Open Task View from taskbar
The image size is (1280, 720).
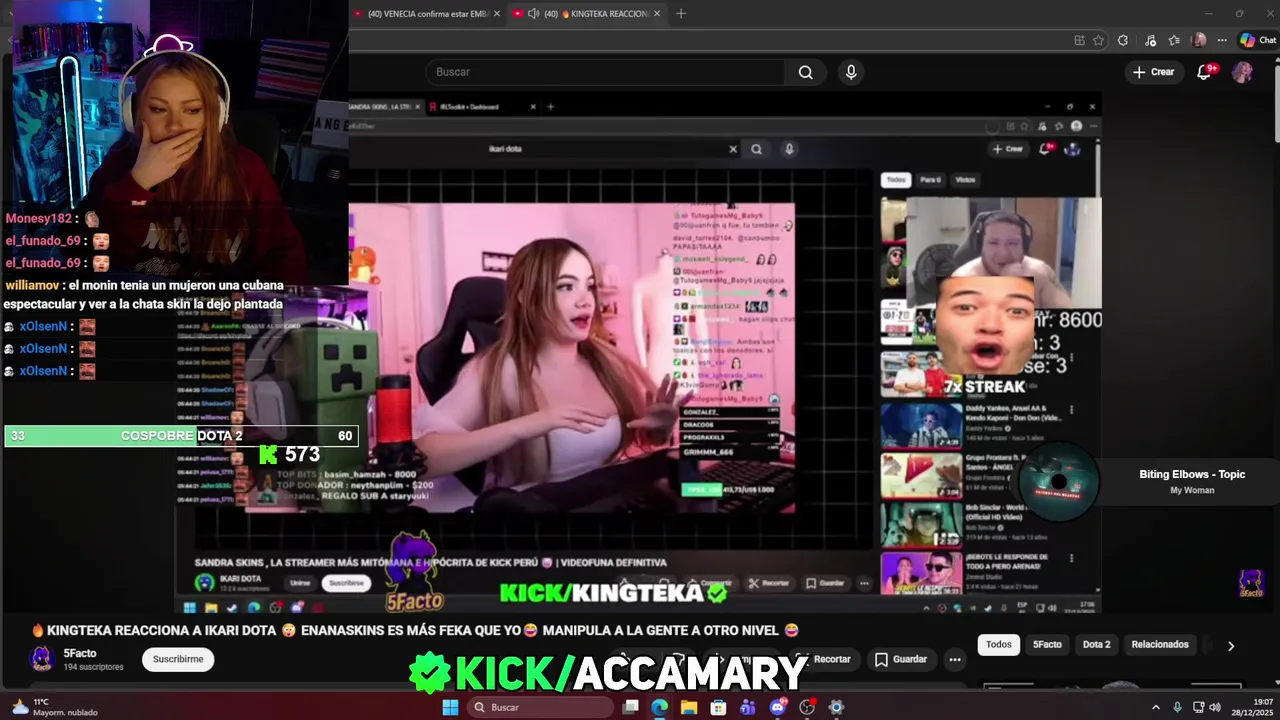point(631,707)
